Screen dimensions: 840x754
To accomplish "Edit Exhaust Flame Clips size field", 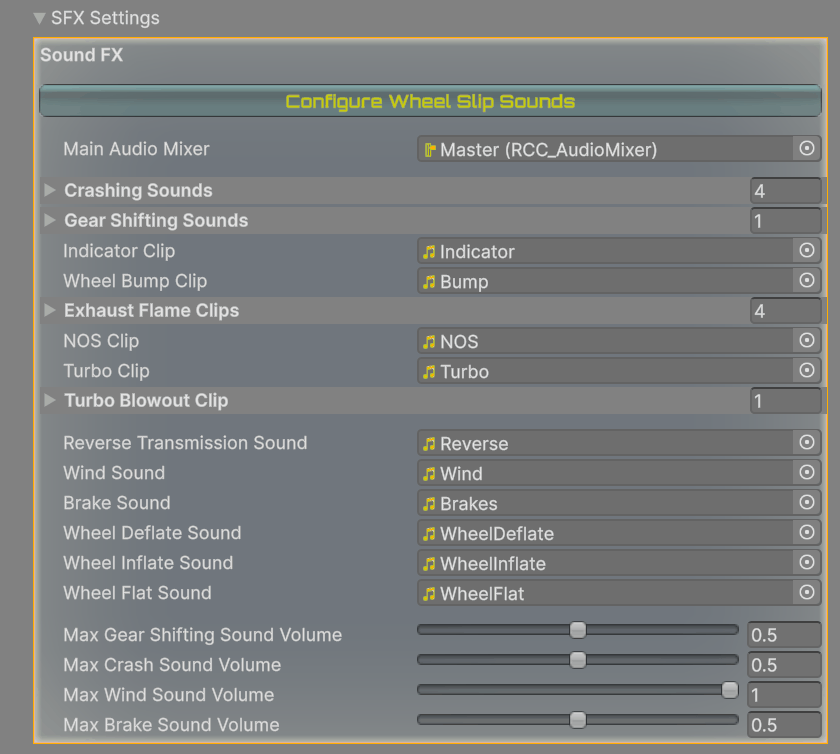I will point(785,311).
